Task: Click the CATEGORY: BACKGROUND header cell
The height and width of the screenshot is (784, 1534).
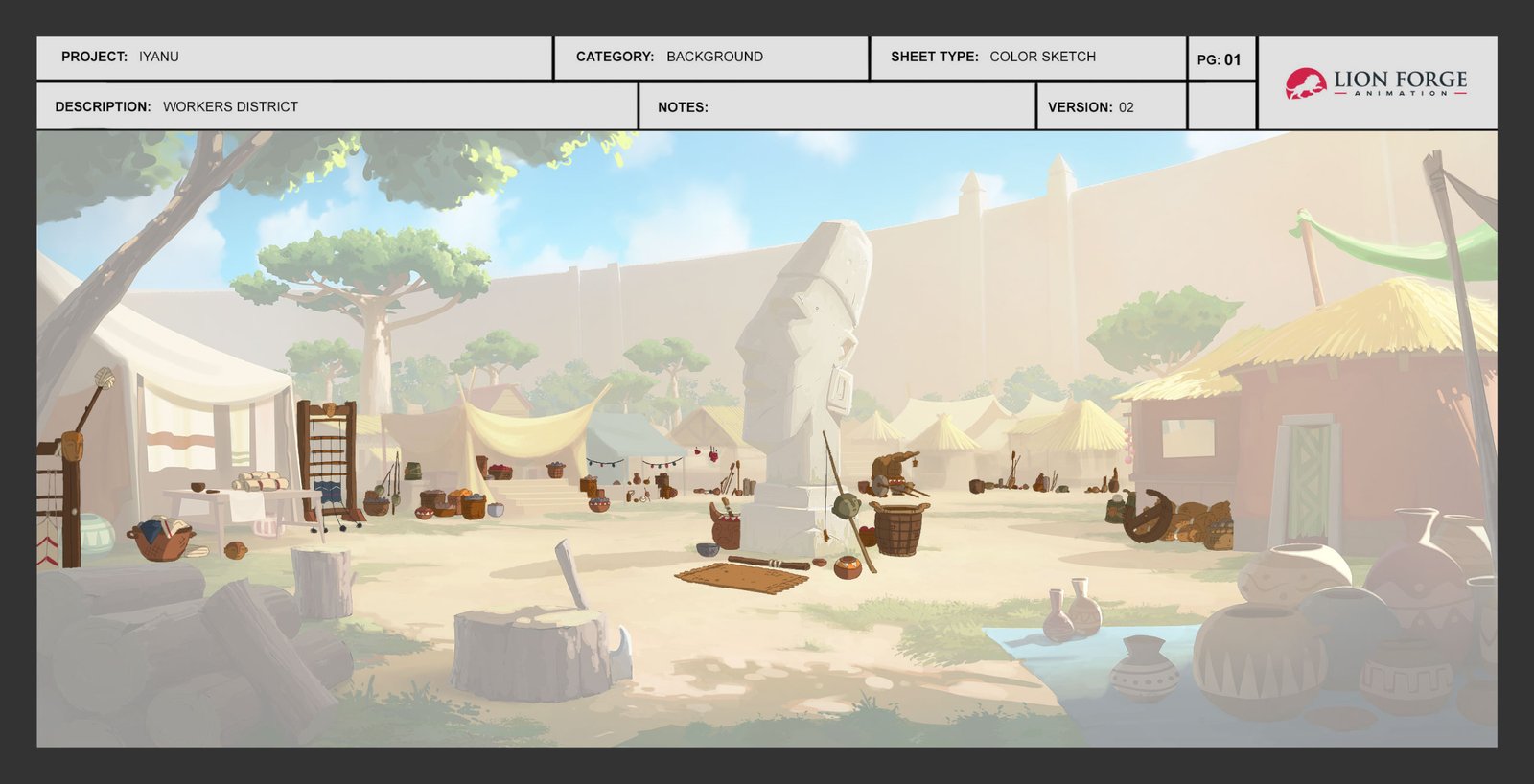Action: (x=711, y=58)
